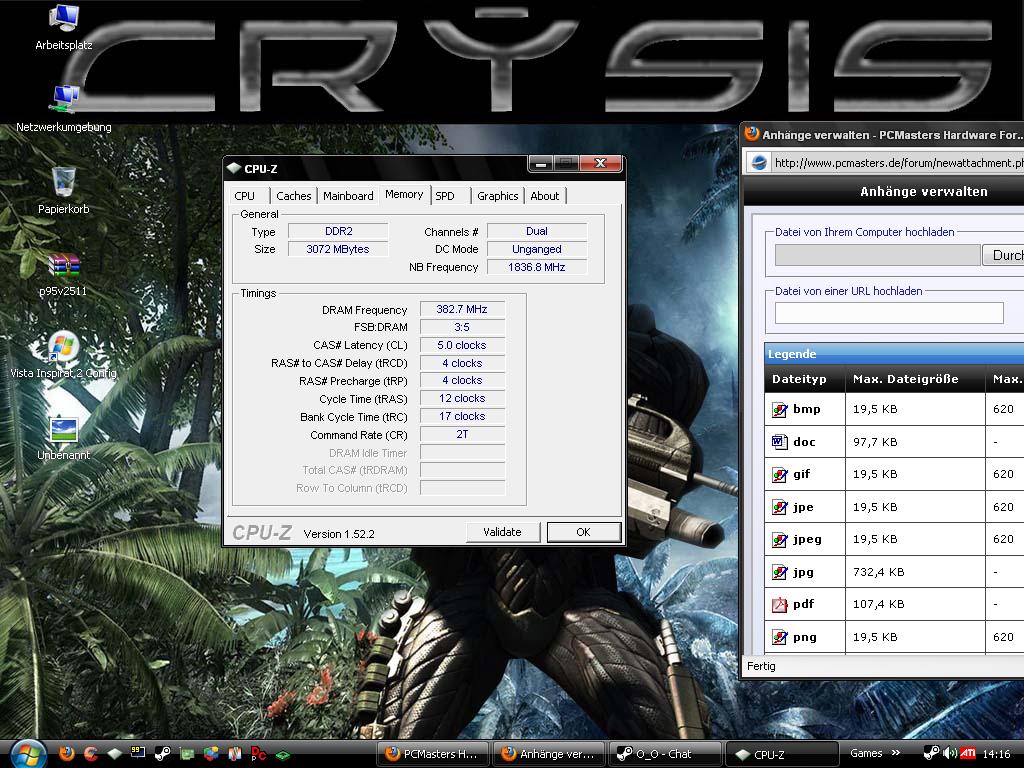Click the CPU-Z diamond quick launch icon
The width and height of the screenshot is (1024, 768).
coord(115,754)
